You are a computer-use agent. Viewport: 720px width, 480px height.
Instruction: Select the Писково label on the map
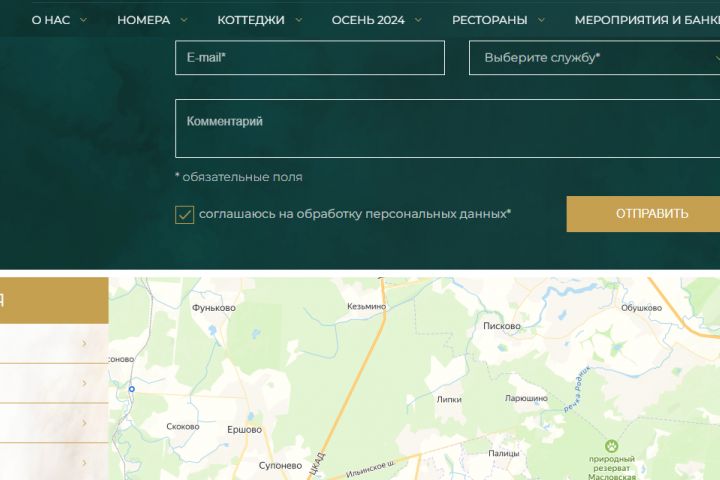pyautogui.click(x=501, y=326)
